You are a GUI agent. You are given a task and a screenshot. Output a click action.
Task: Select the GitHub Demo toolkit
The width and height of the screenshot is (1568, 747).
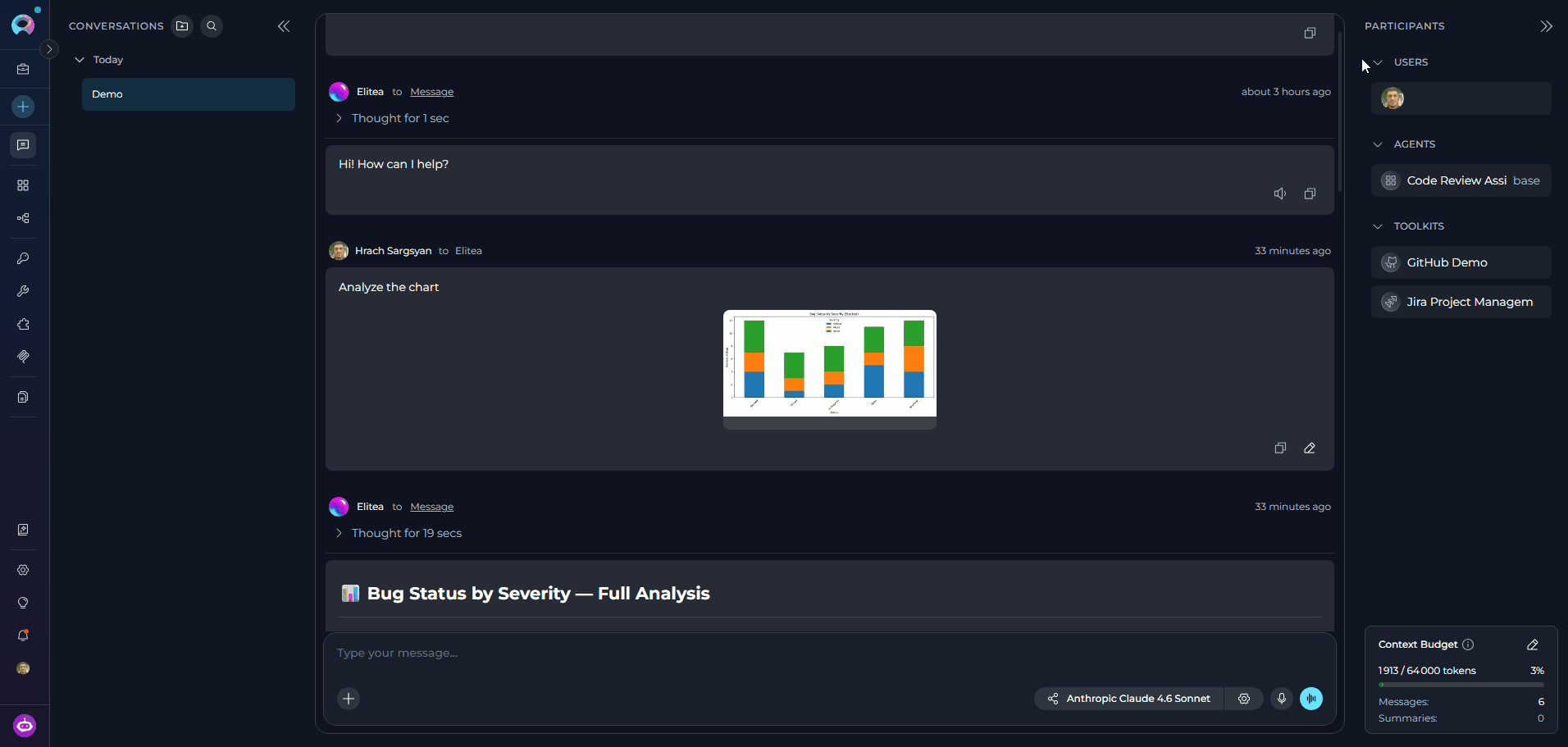click(1461, 262)
